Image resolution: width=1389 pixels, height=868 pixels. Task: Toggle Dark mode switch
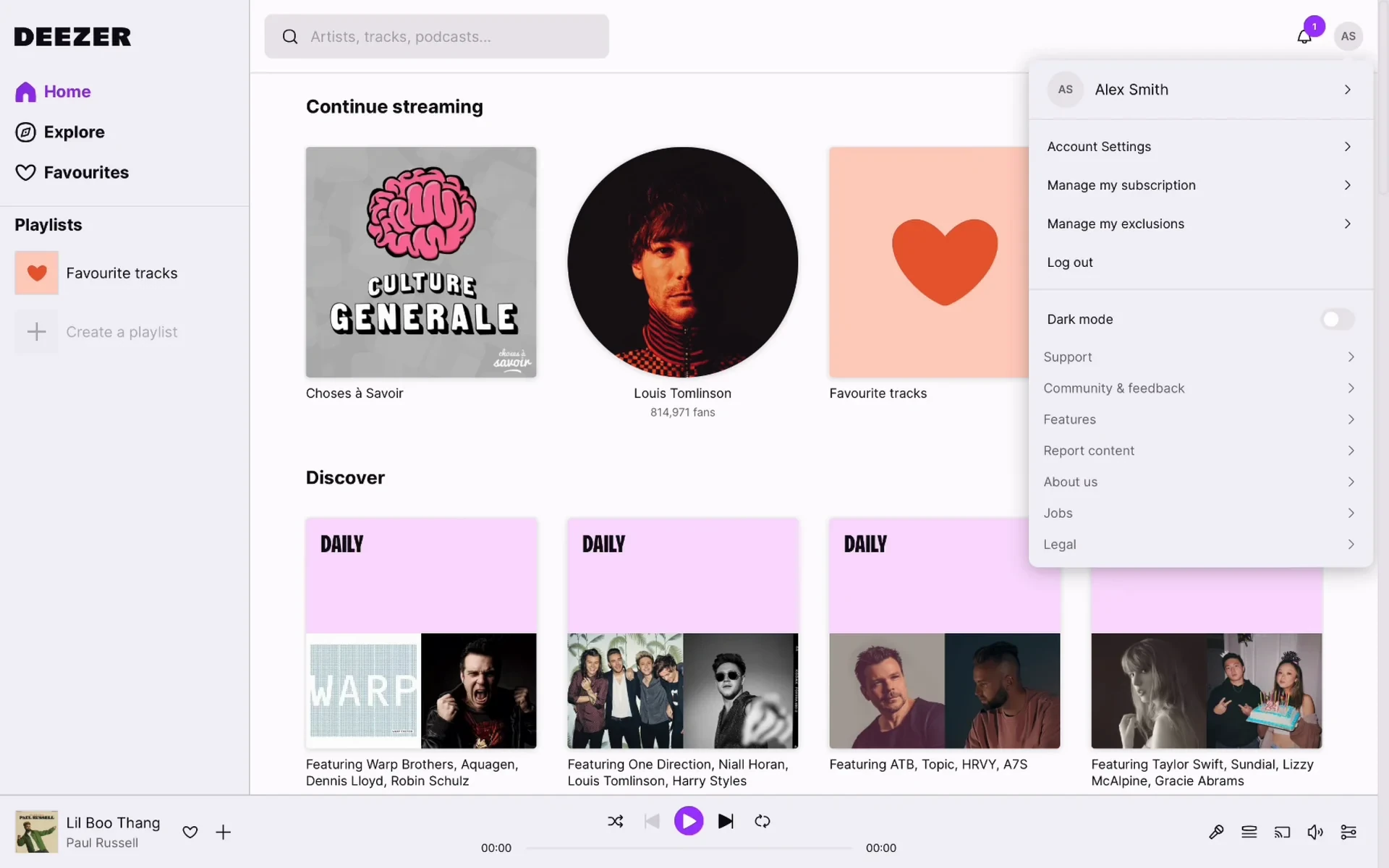pyautogui.click(x=1338, y=319)
